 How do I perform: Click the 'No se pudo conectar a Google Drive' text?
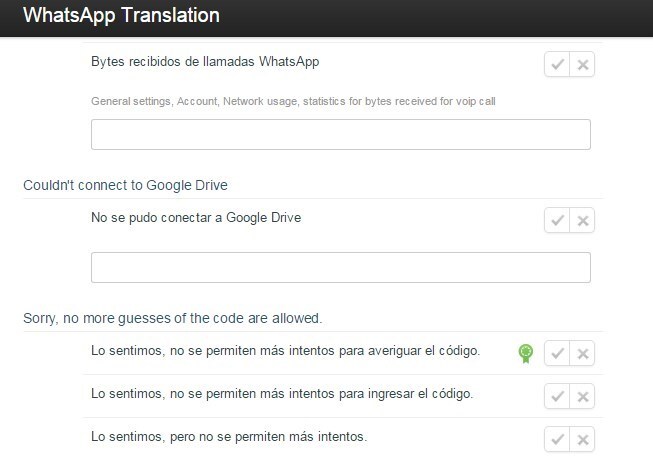tap(195, 217)
